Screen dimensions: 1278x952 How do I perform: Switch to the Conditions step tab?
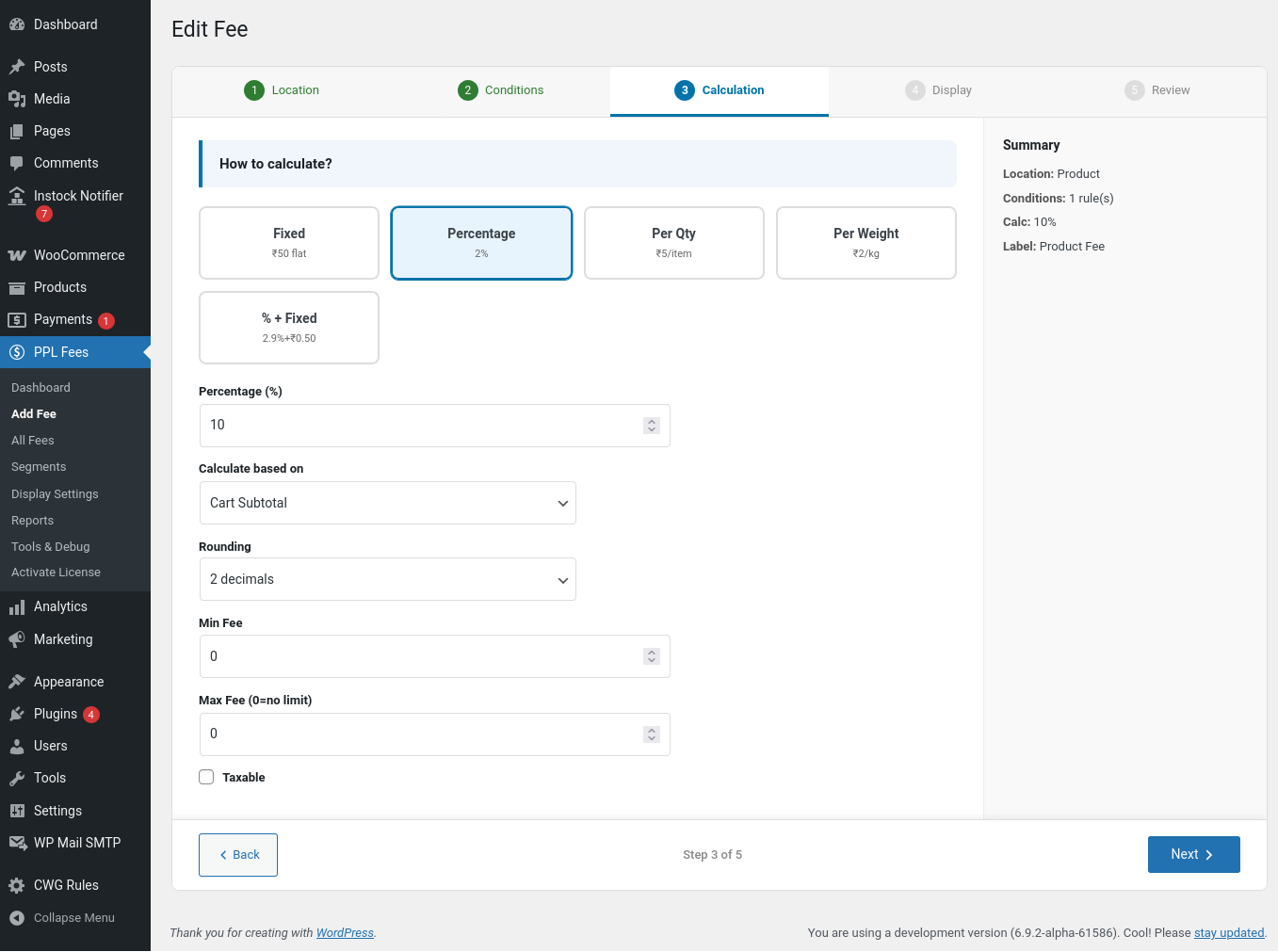pyautogui.click(x=501, y=90)
